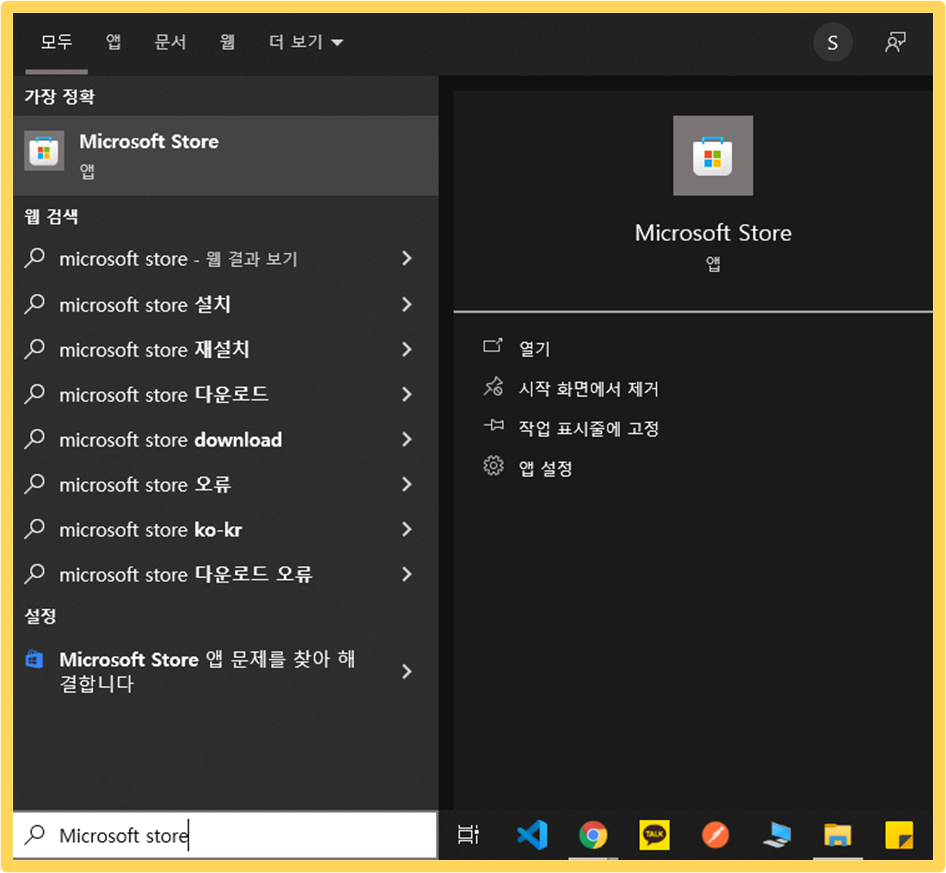Select 'microsoft store ko-kr' suggestion
This screenshot has height=873, width=946.
226,530
